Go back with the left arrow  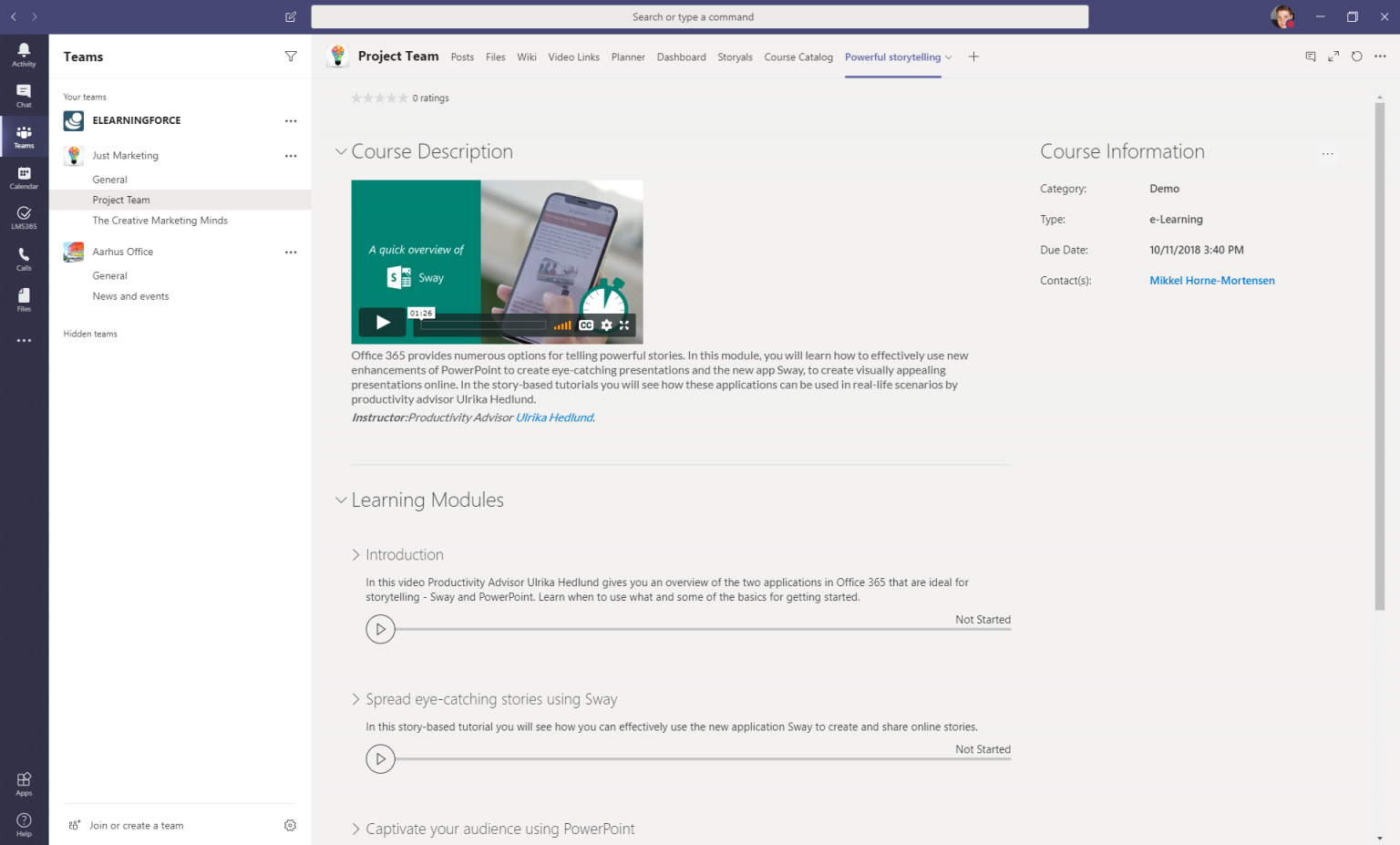tap(14, 16)
